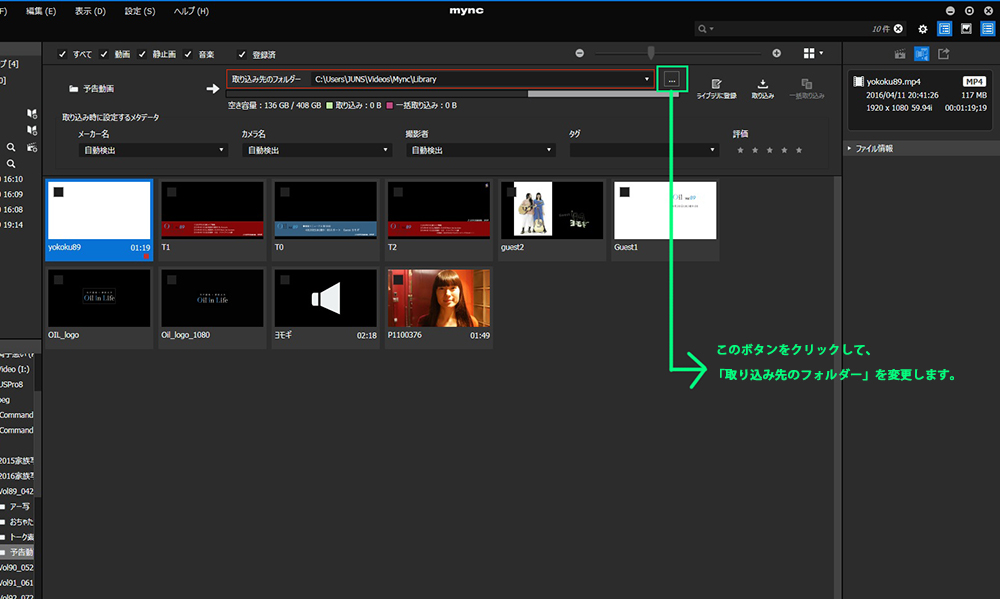This screenshot has height=599, width=1000.
Task: Zoom in thumbnails with plus icon
Action: (x=776, y=53)
